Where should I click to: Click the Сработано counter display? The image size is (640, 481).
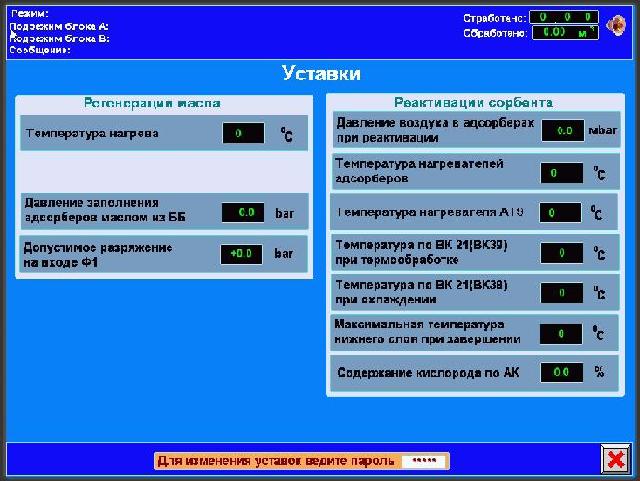click(x=563, y=17)
